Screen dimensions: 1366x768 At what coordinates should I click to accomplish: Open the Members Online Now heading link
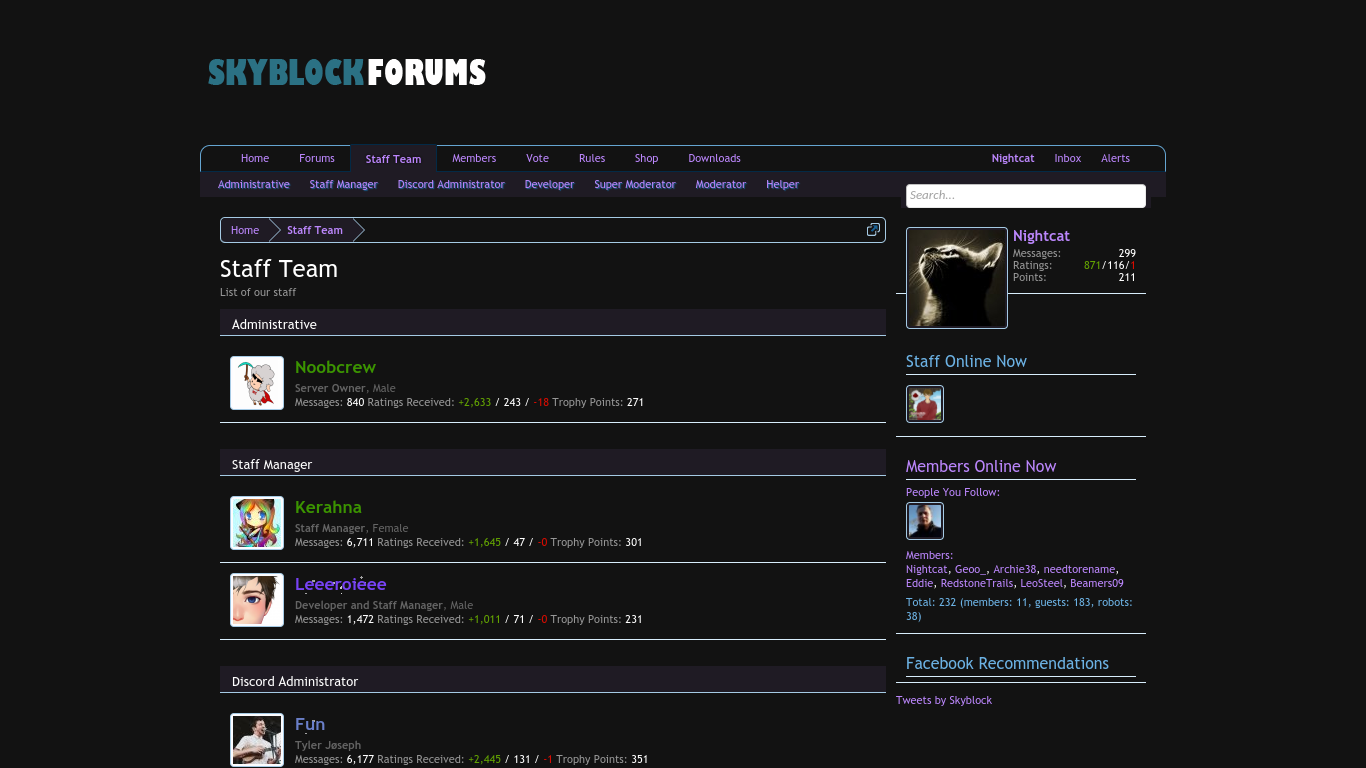click(981, 467)
